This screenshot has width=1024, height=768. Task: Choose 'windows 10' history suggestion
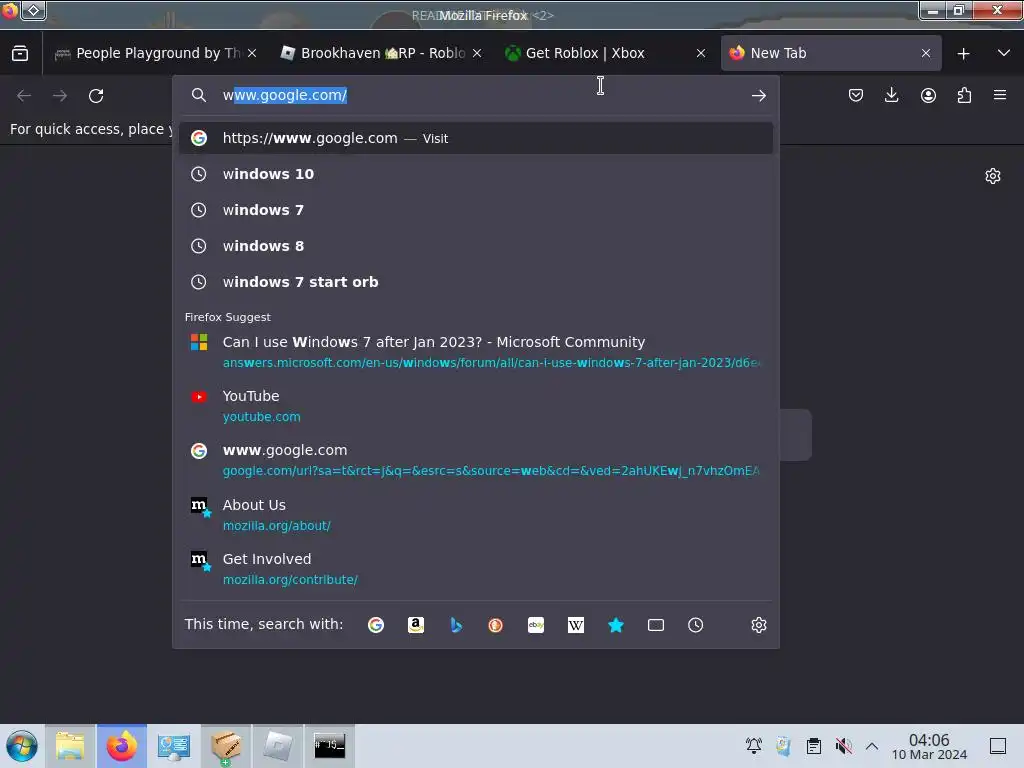click(x=475, y=174)
